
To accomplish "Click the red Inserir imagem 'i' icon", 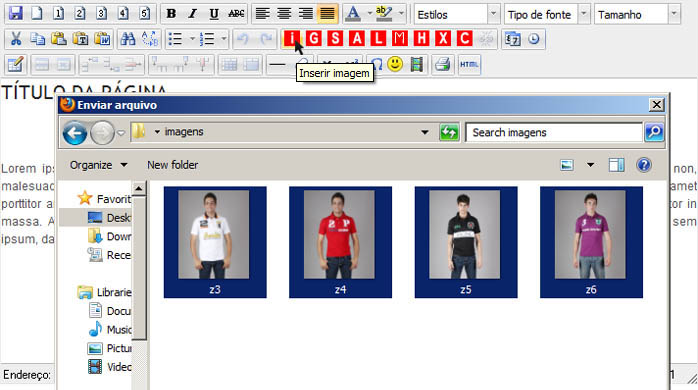I will click(x=292, y=39).
